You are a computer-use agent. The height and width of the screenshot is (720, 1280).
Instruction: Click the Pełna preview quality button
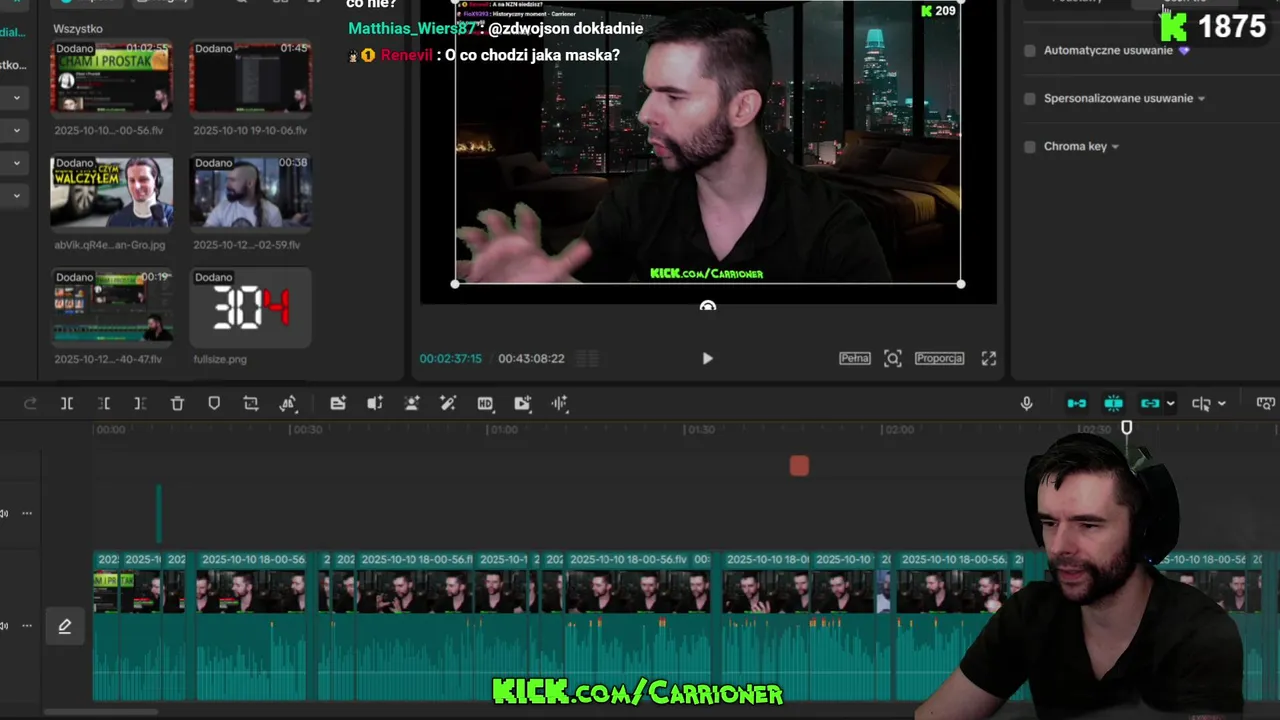(x=854, y=358)
